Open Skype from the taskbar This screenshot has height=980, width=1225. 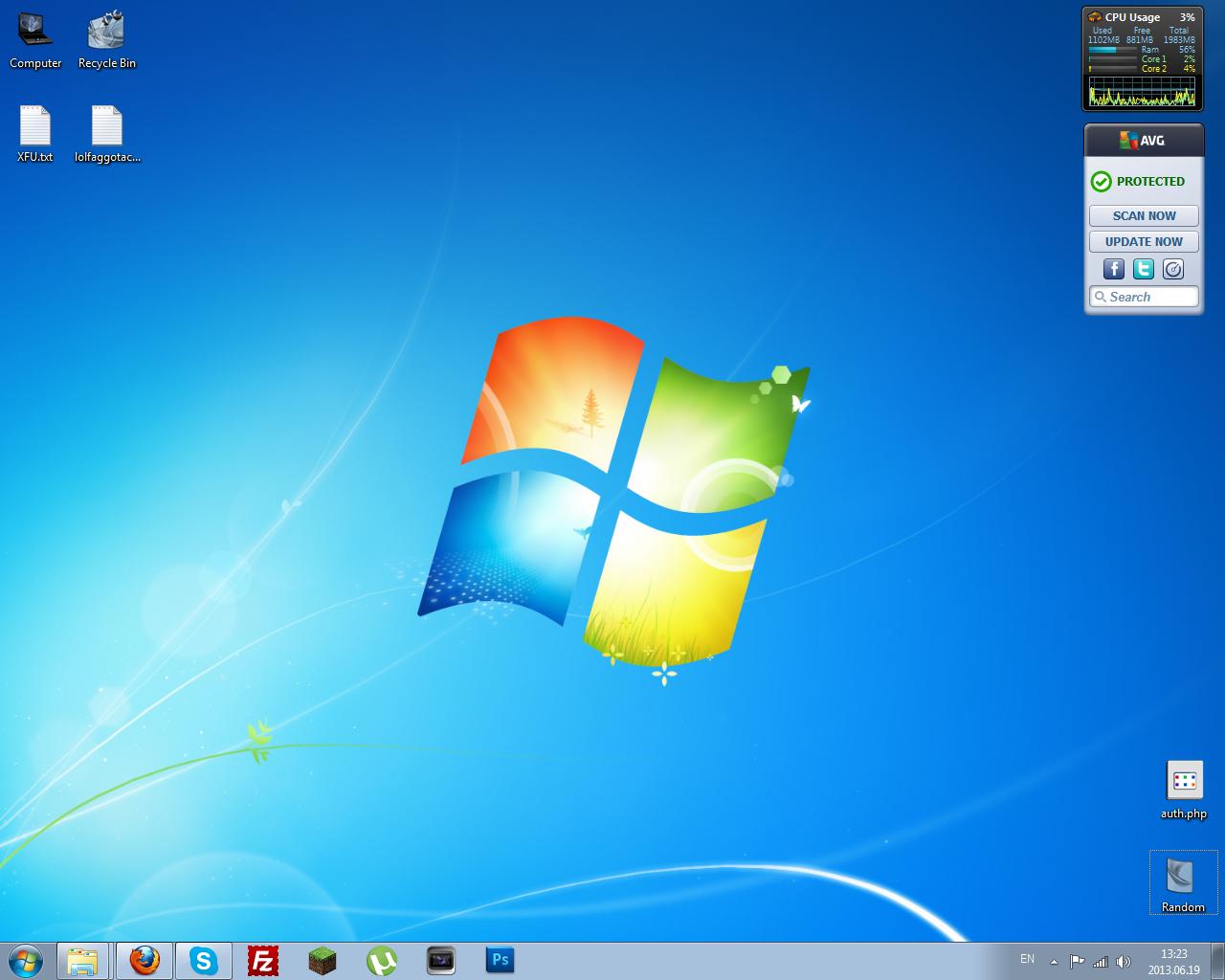tap(203, 961)
